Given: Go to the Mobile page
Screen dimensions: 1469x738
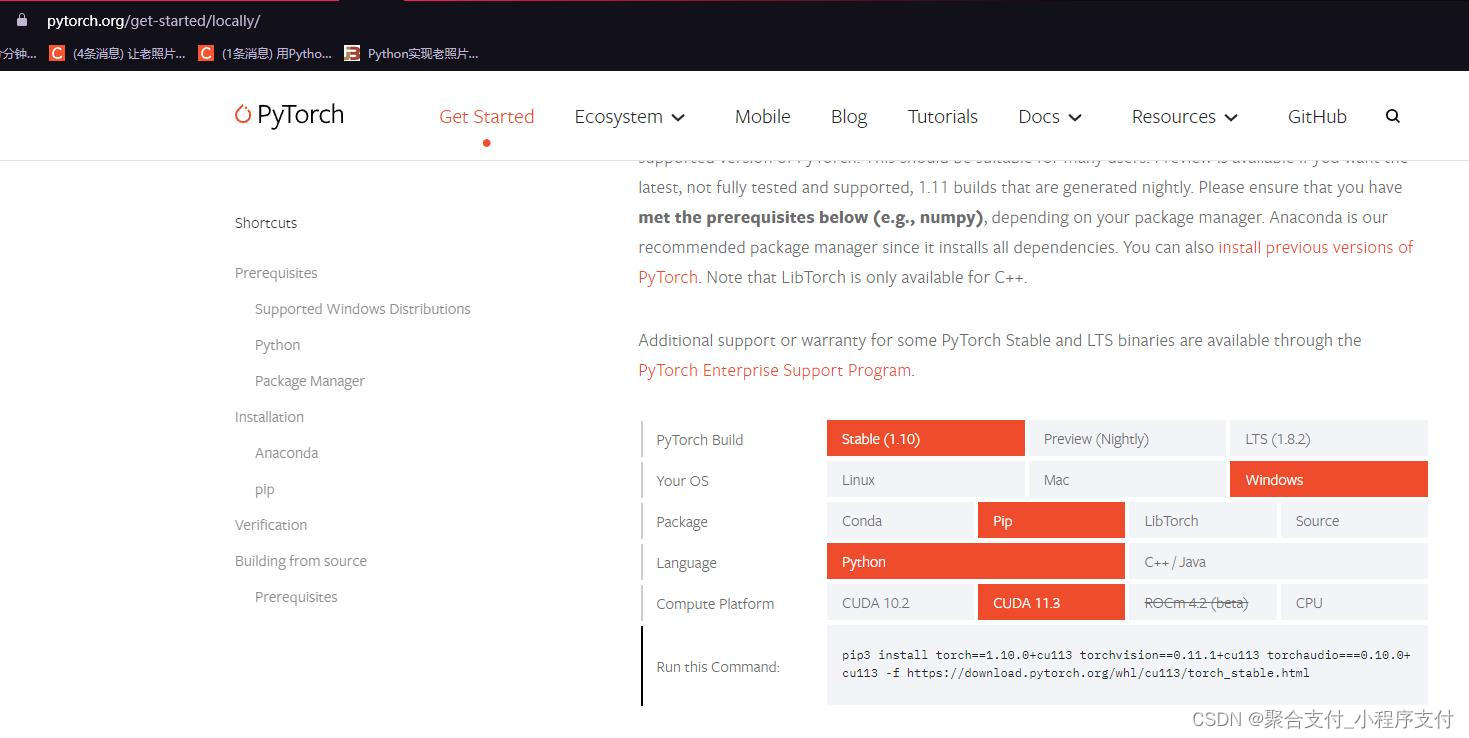Looking at the screenshot, I should click(x=762, y=117).
